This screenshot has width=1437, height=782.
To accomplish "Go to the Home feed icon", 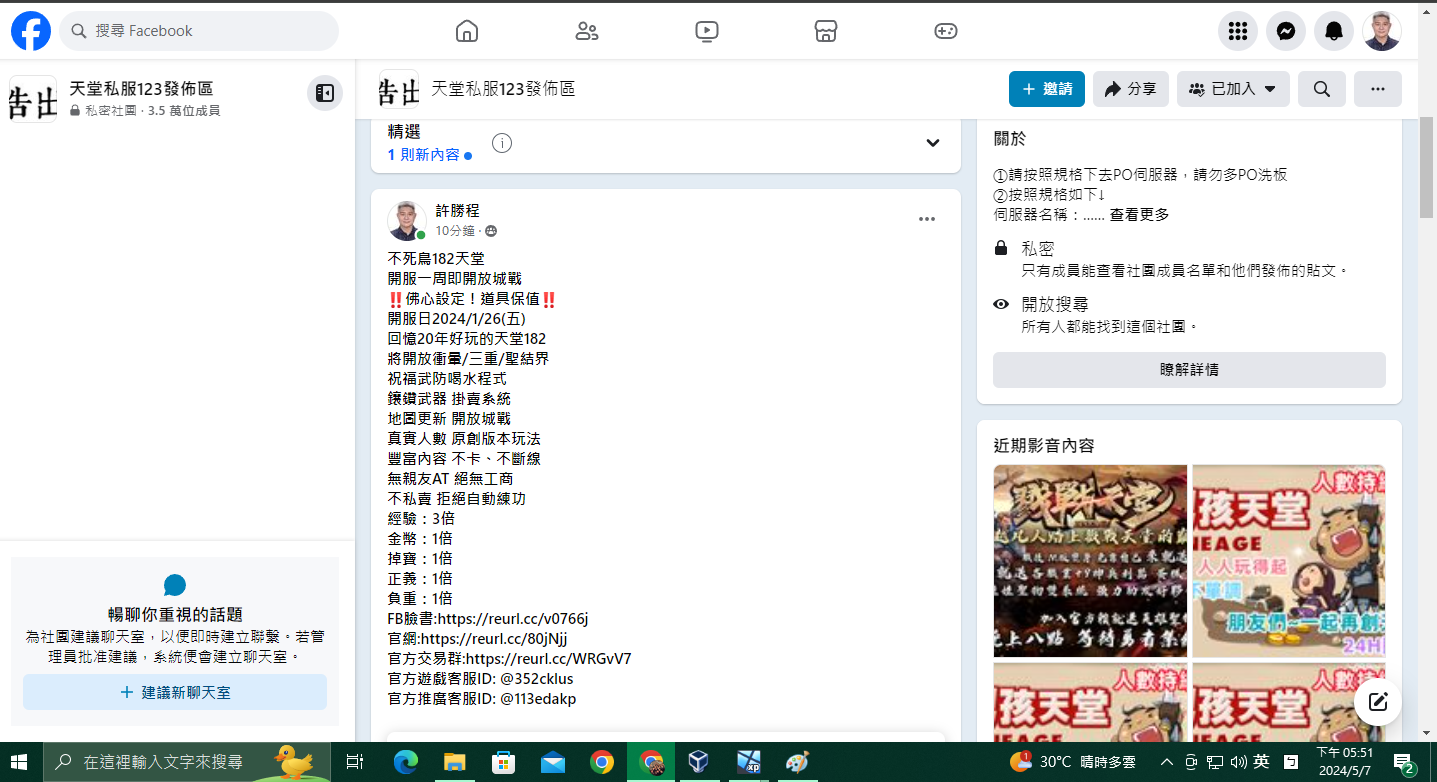I will 467,31.
